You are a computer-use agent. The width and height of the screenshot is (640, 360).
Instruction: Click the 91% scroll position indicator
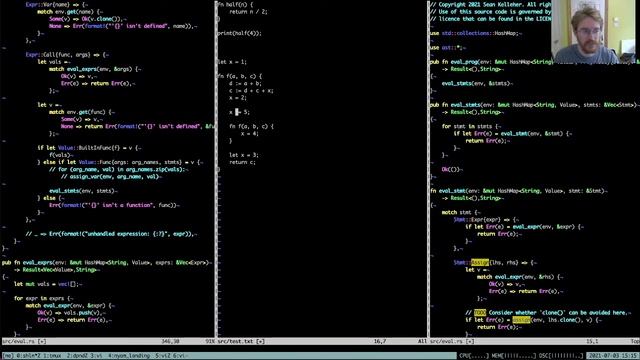tap(210, 341)
